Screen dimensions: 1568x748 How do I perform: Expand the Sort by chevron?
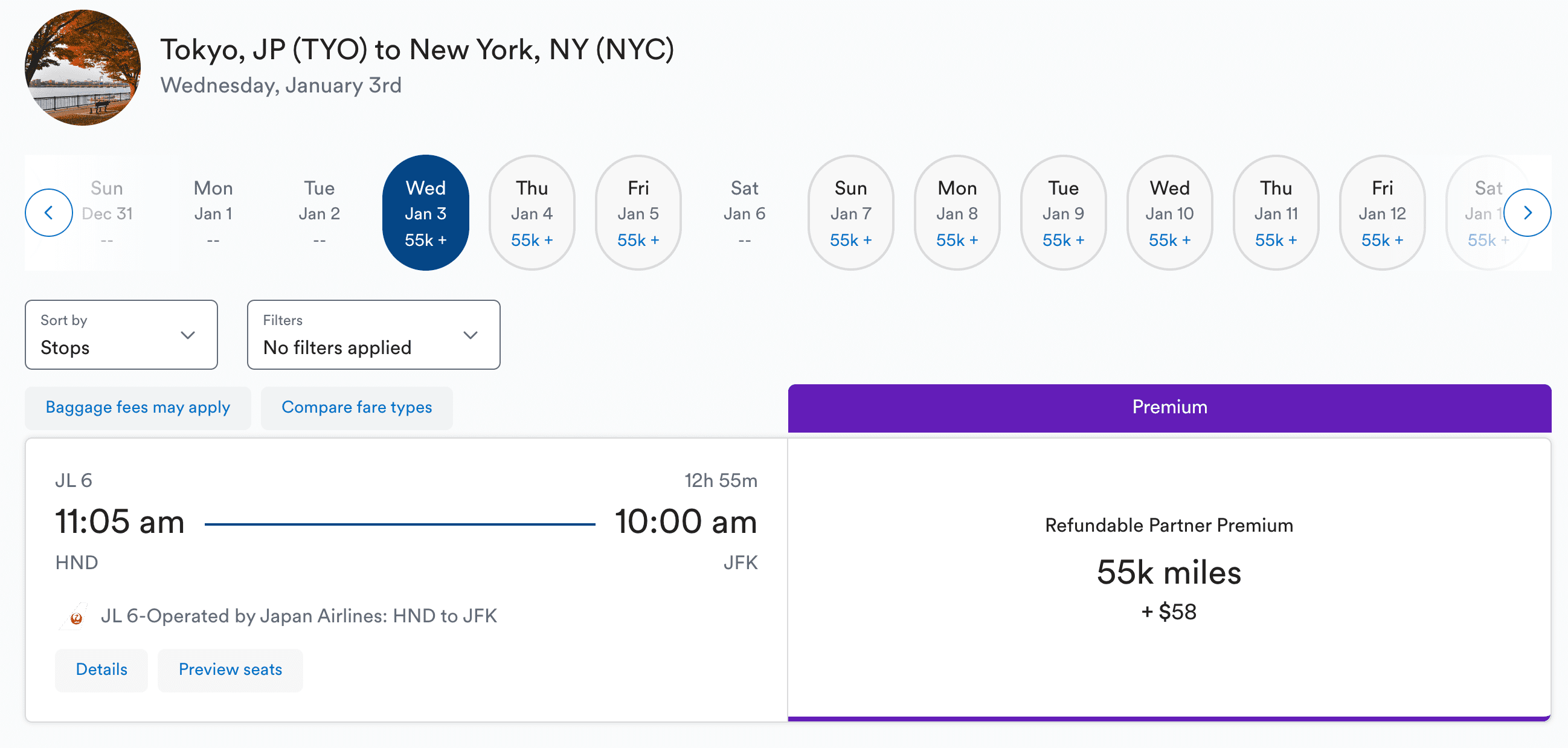click(x=188, y=335)
